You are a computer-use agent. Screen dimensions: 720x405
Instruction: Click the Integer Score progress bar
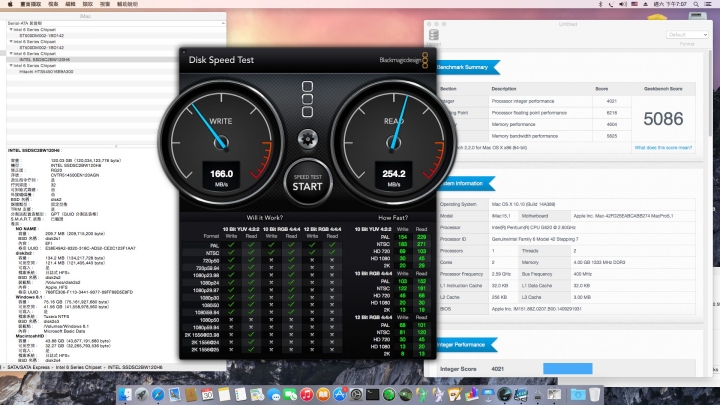(x=568, y=369)
